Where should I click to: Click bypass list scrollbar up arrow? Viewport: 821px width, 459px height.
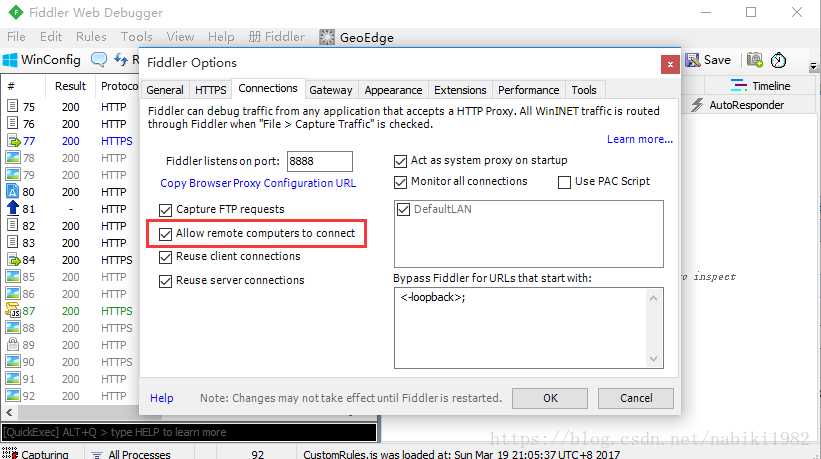coord(653,298)
